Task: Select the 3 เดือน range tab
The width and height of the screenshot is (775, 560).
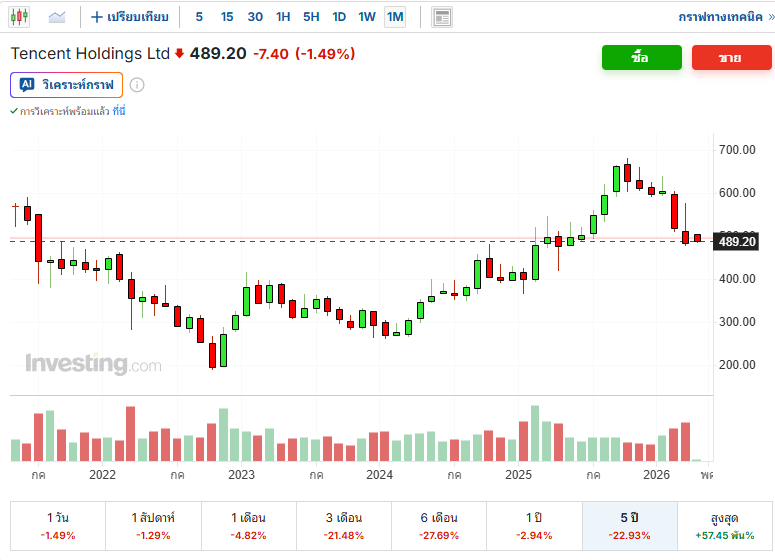Action: pyautogui.click(x=344, y=526)
